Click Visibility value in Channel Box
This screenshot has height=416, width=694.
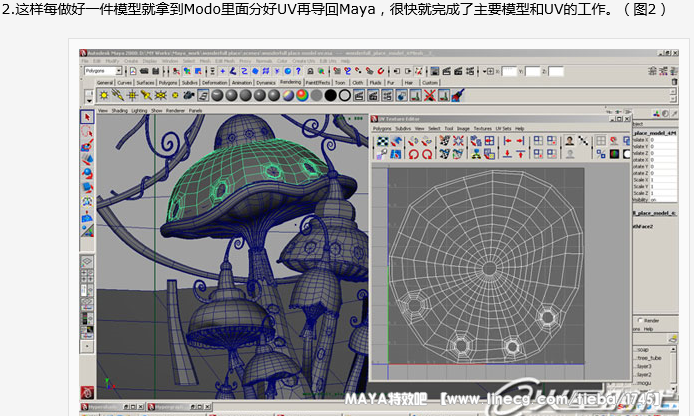click(663, 200)
